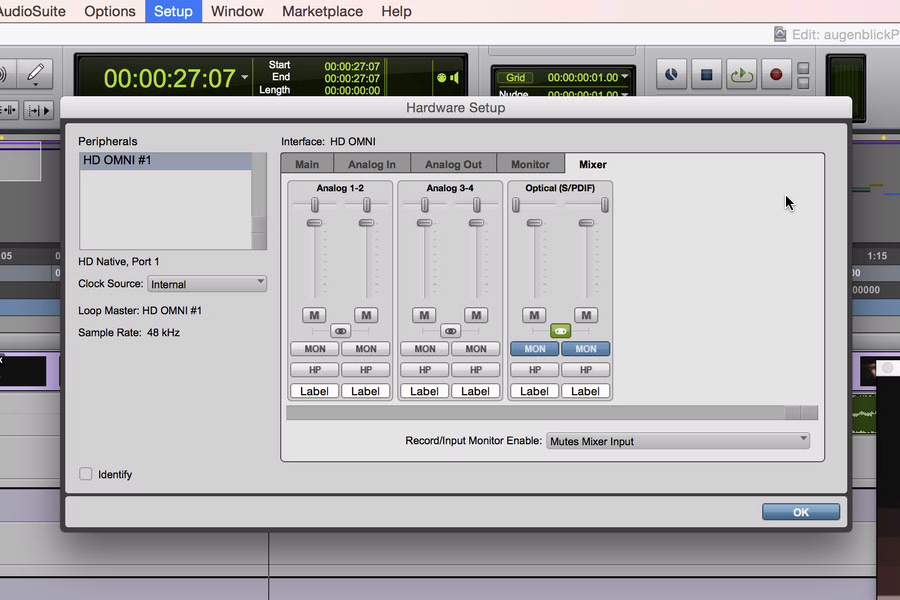The width and height of the screenshot is (900, 600).
Task: Open Record/Input Monitor Enable dropdown
Action: click(x=678, y=441)
